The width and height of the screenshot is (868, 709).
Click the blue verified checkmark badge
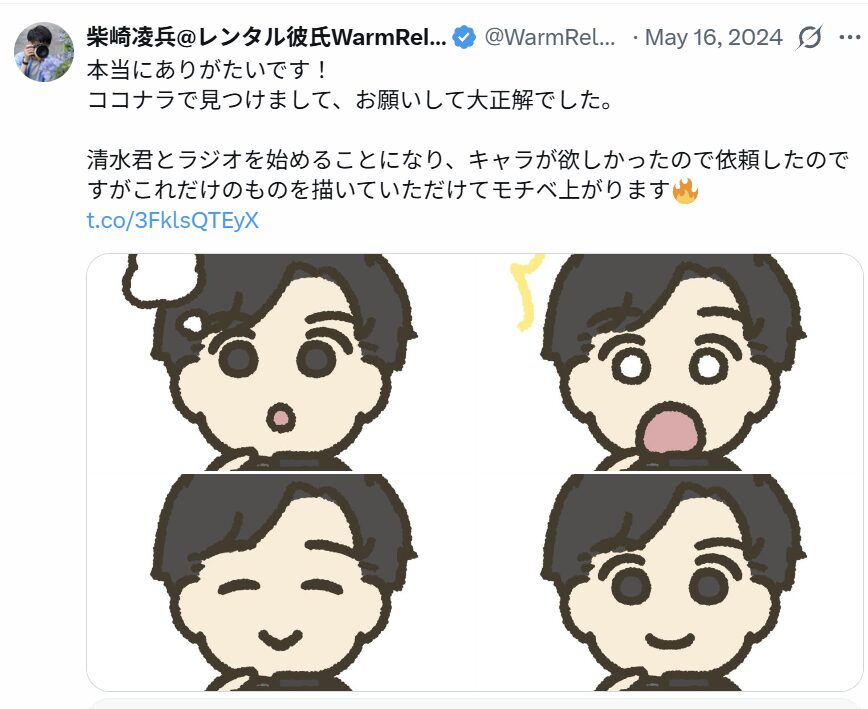(464, 38)
